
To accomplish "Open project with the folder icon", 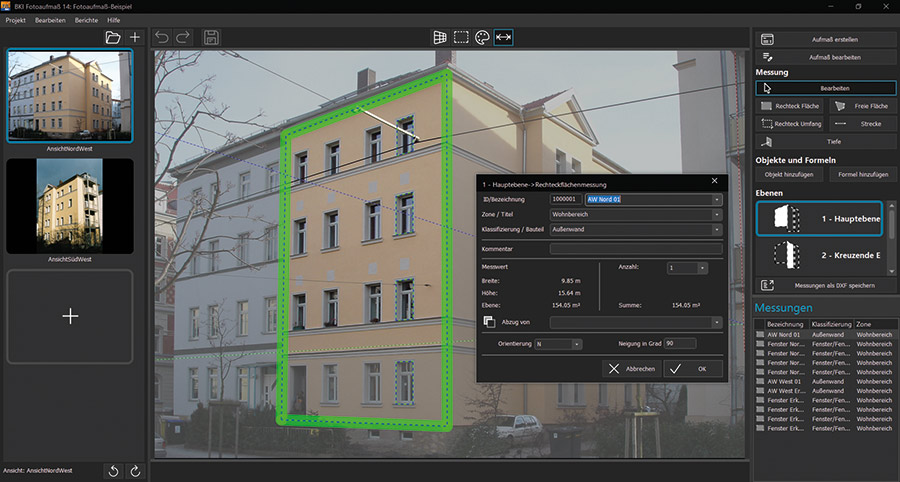I will click(113, 38).
